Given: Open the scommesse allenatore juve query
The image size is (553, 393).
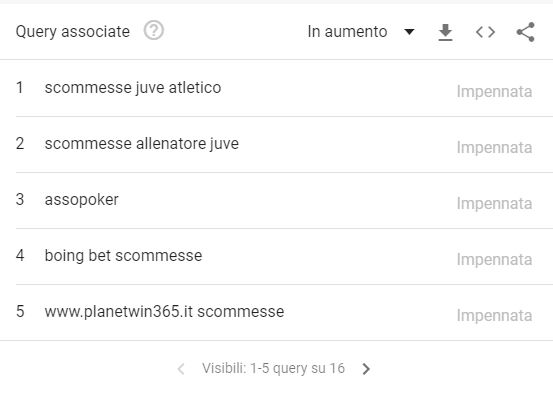Looking at the screenshot, I should [x=141, y=144].
